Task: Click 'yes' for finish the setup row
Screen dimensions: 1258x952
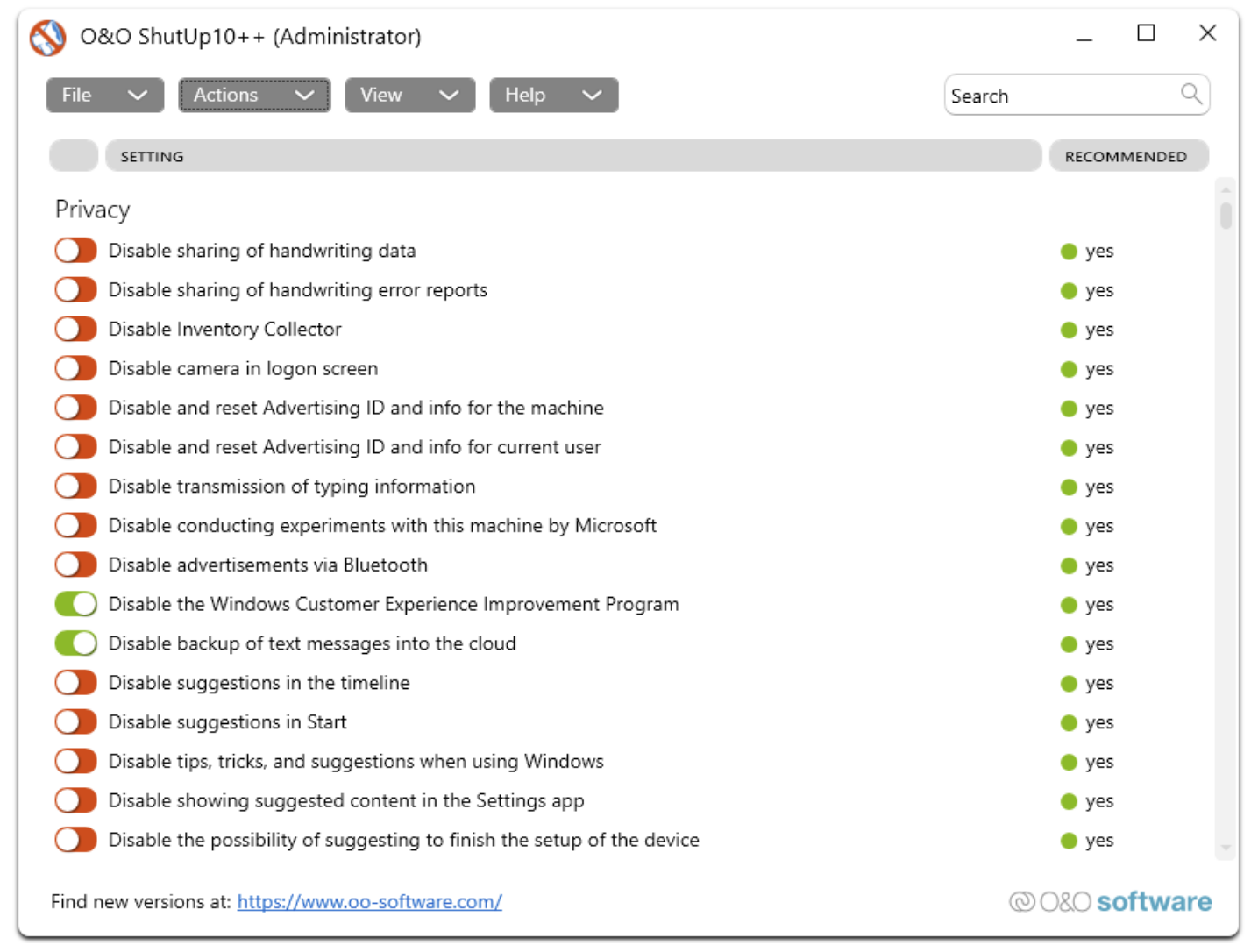Action: point(1099,842)
